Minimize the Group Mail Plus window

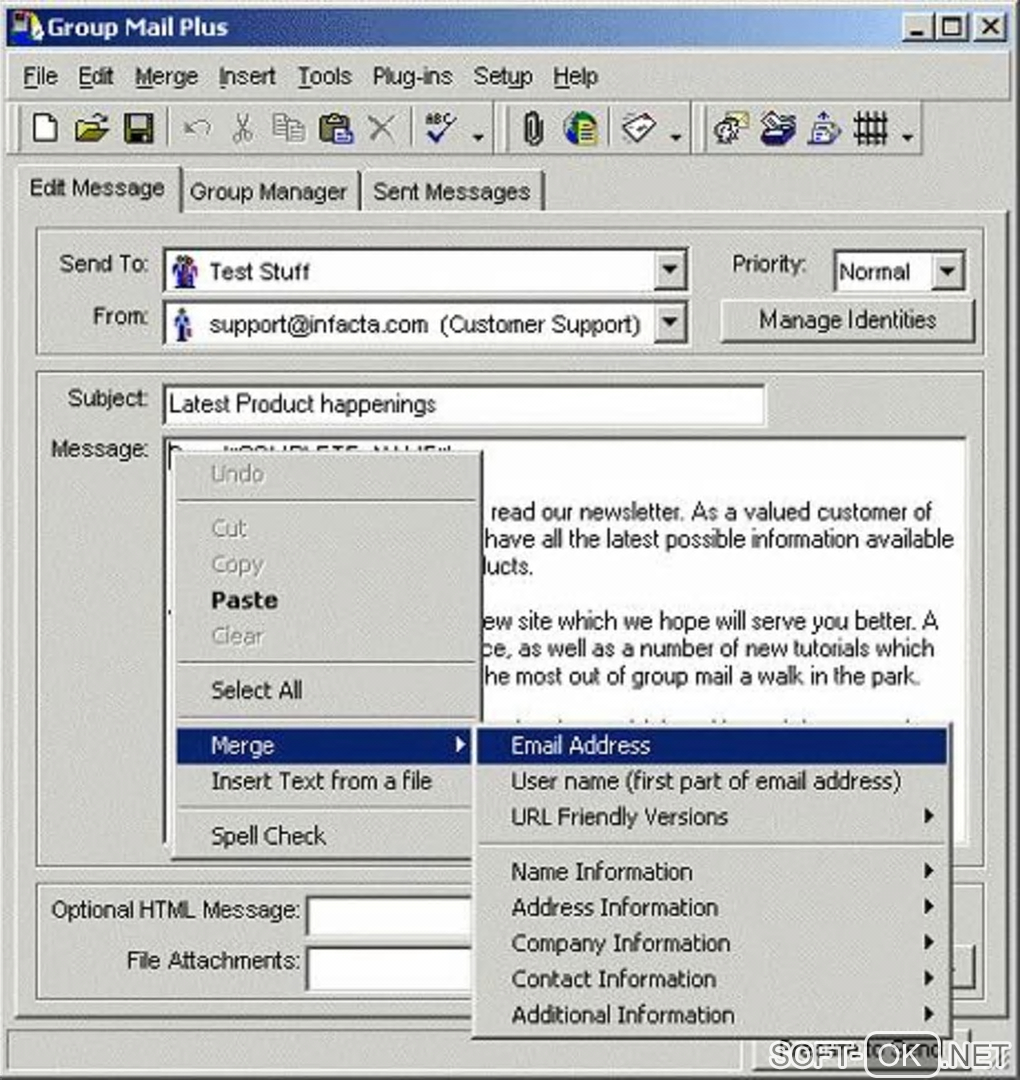tap(917, 28)
